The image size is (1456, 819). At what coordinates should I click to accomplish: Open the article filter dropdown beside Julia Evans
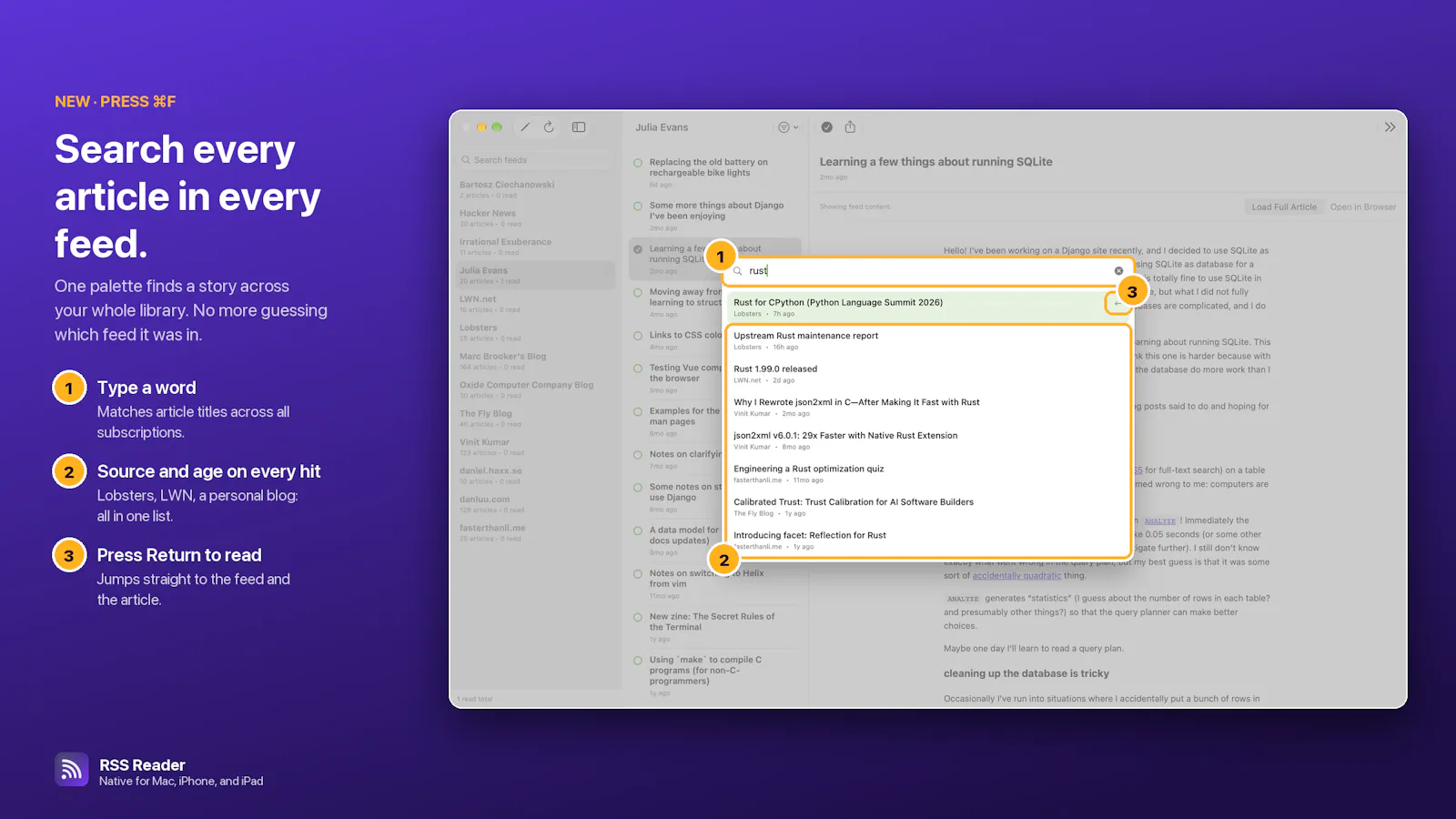click(788, 127)
